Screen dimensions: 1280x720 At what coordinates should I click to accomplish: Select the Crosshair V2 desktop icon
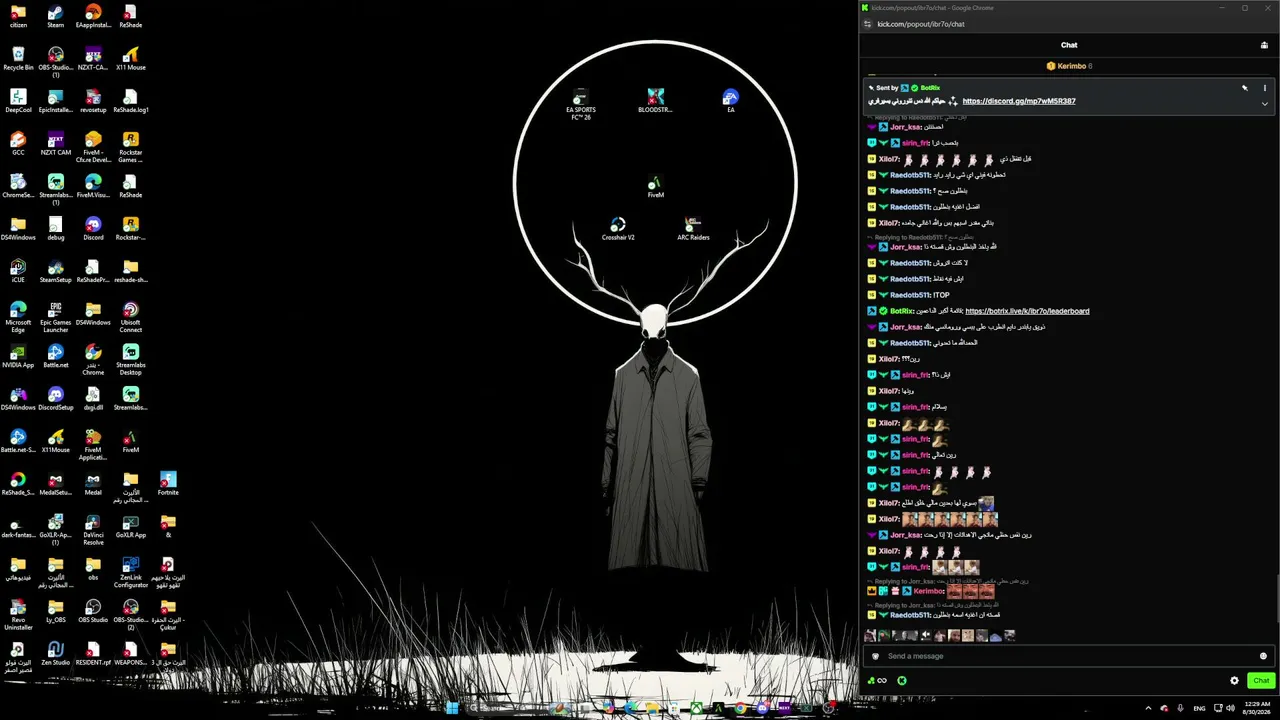pyautogui.click(x=618, y=229)
